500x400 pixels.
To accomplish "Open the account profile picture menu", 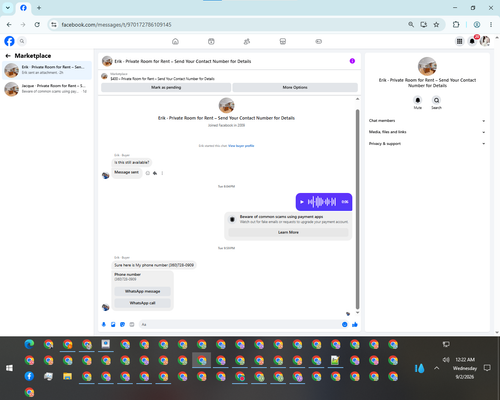I will (x=485, y=41).
